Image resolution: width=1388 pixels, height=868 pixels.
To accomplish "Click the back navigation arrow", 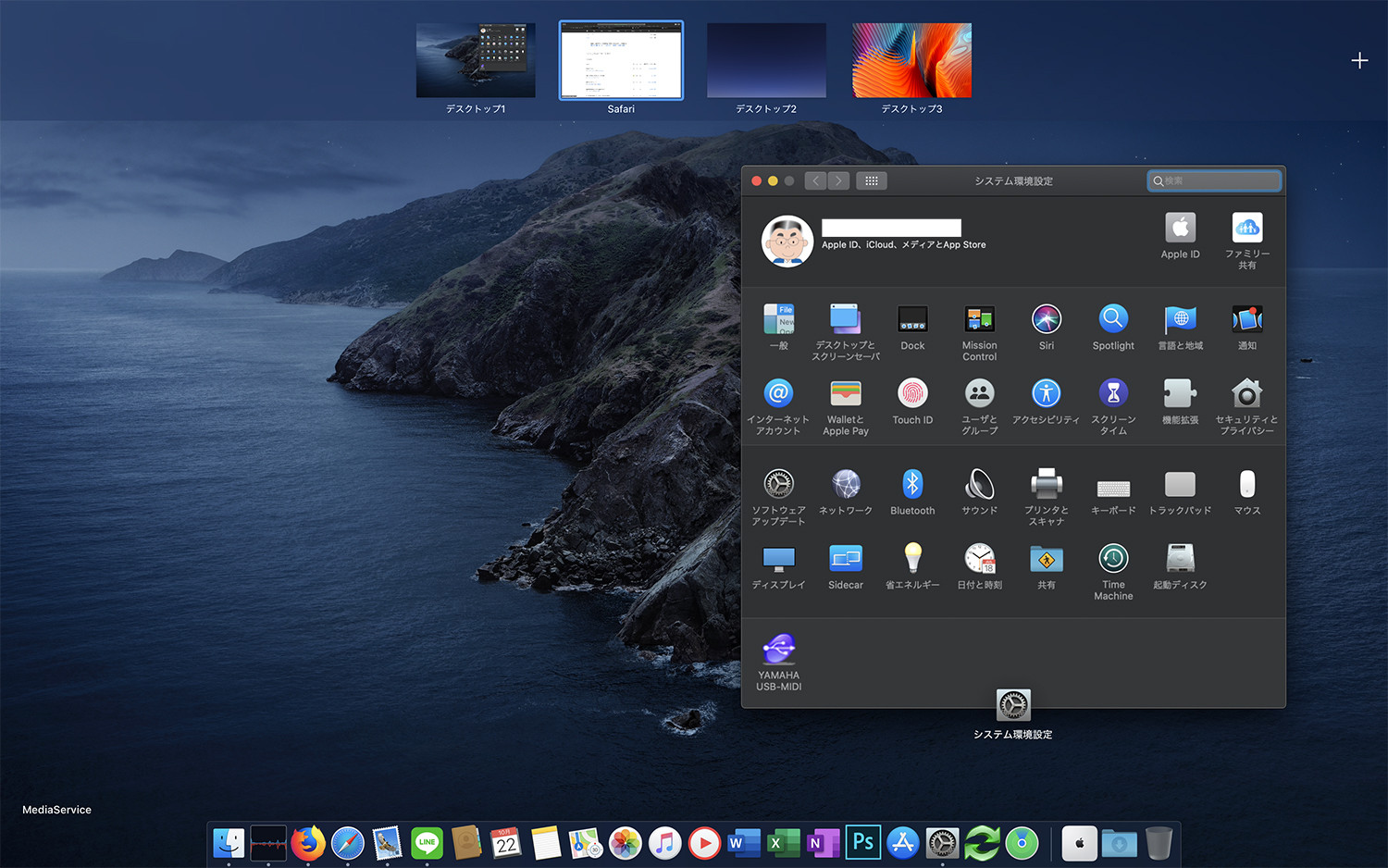I will [815, 180].
